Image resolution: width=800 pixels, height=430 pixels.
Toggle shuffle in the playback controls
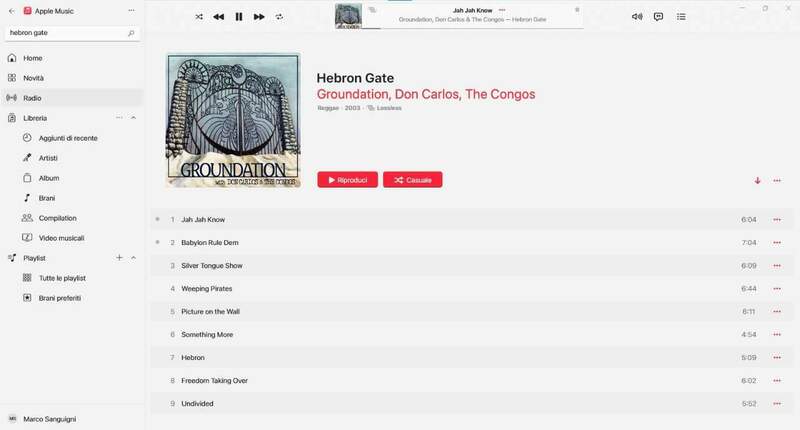(199, 17)
